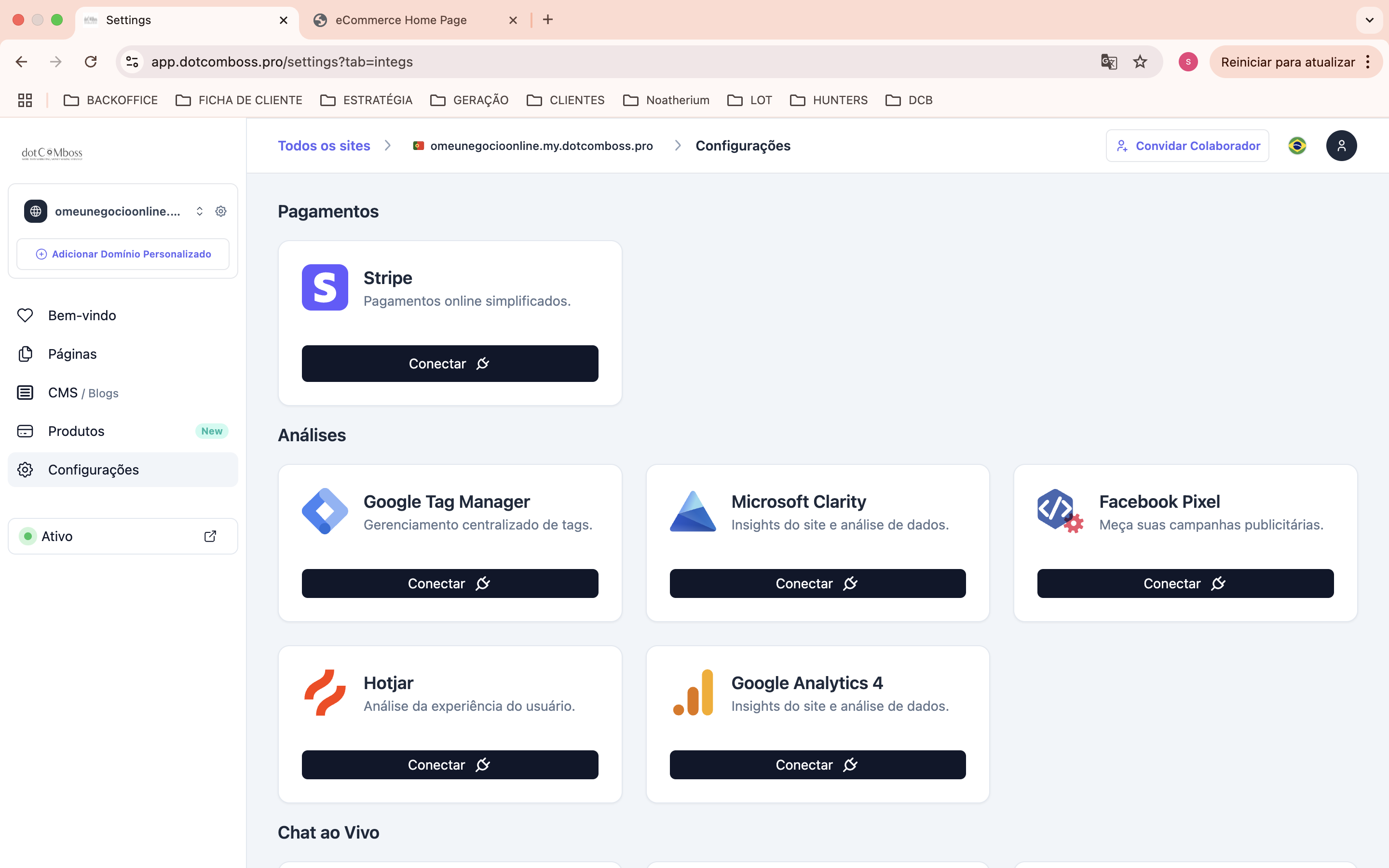This screenshot has width=1389, height=868.
Task: Connect Facebook Pixel
Action: click(1185, 583)
